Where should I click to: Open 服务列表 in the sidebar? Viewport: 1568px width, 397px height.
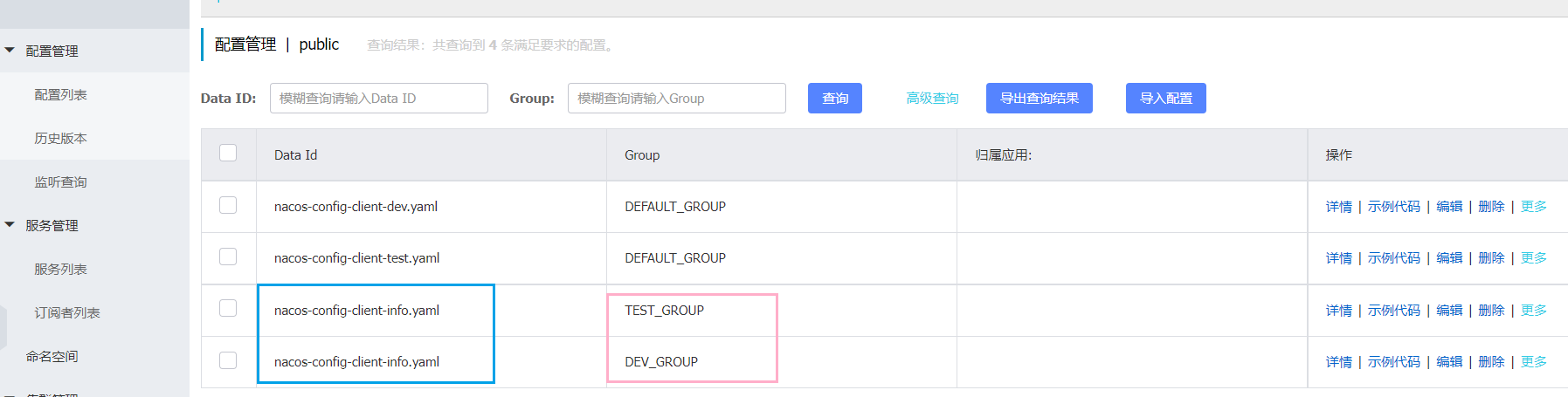click(x=60, y=269)
